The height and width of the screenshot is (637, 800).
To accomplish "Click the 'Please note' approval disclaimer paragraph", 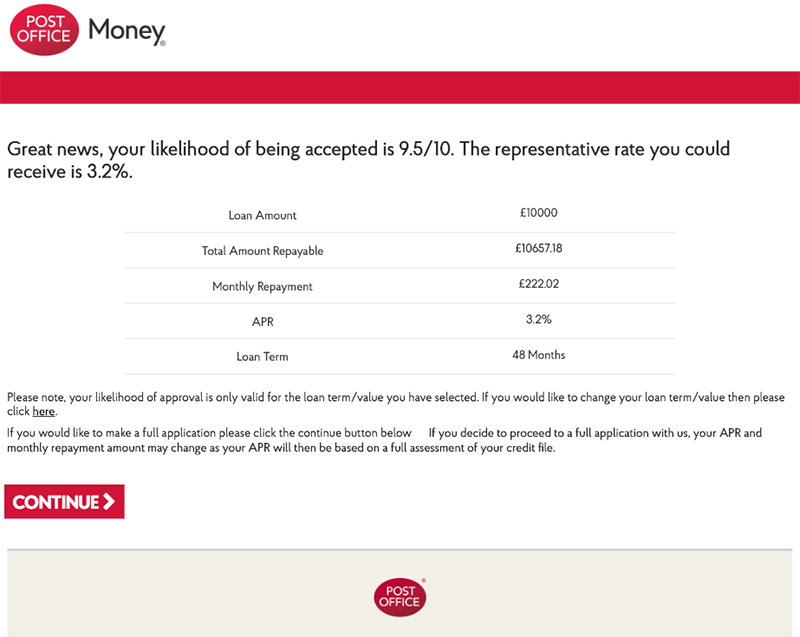I will pos(395,398).
